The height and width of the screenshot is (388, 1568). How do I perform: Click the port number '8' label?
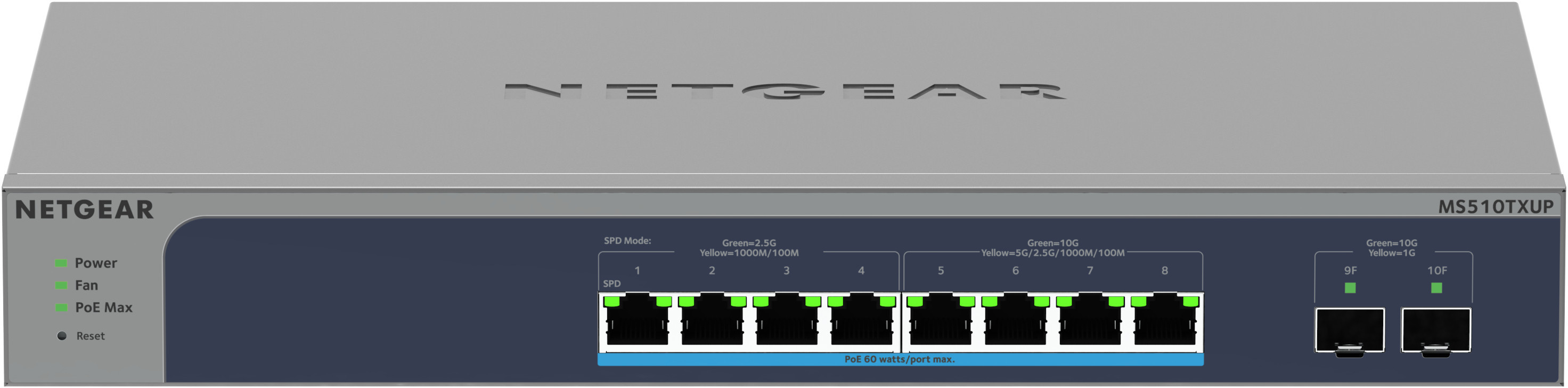(x=1164, y=270)
